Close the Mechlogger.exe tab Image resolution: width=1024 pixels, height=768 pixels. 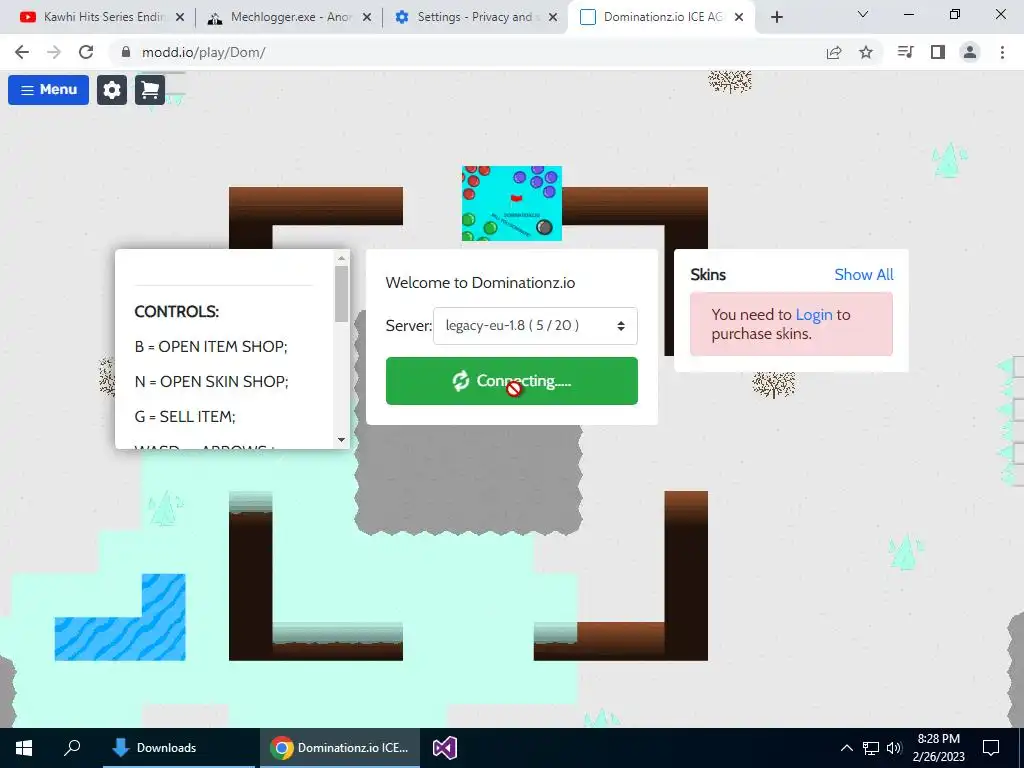coord(367,17)
